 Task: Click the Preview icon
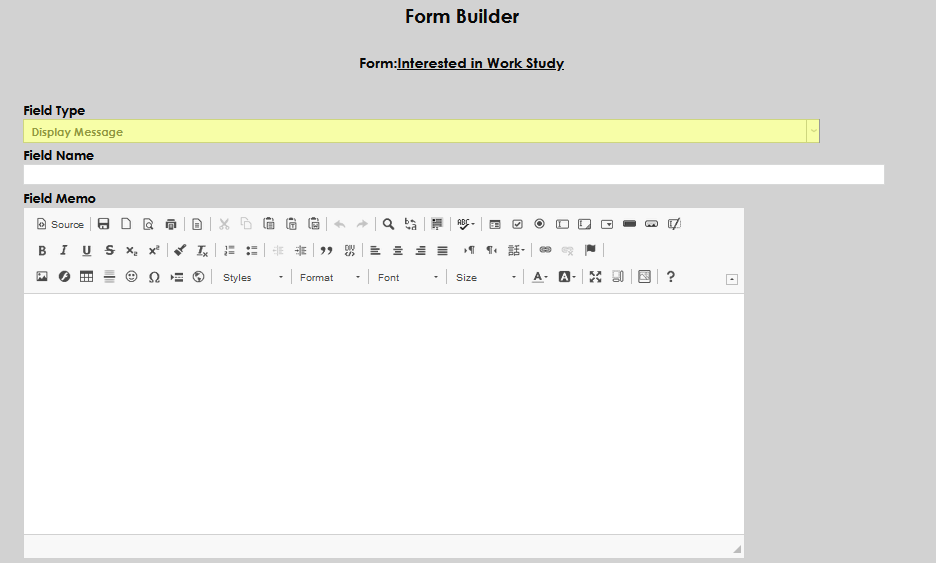coord(148,224)
